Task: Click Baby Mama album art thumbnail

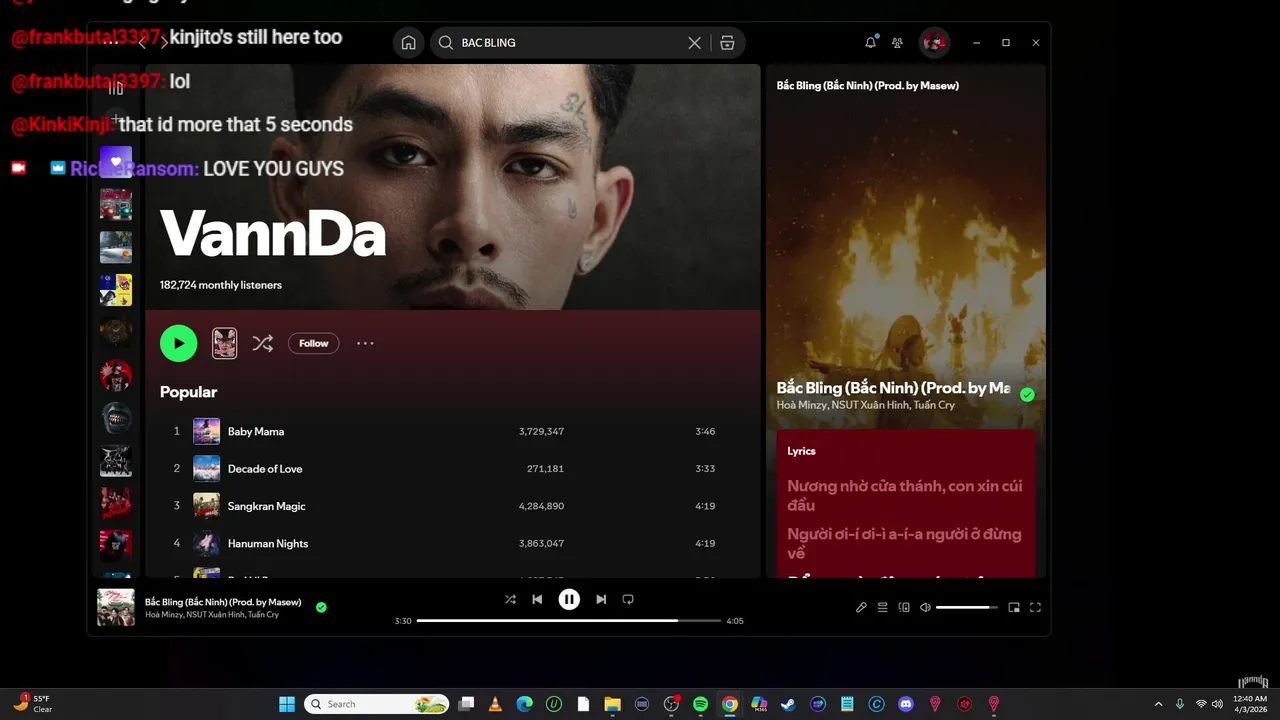Action: [x=206, y=431]
